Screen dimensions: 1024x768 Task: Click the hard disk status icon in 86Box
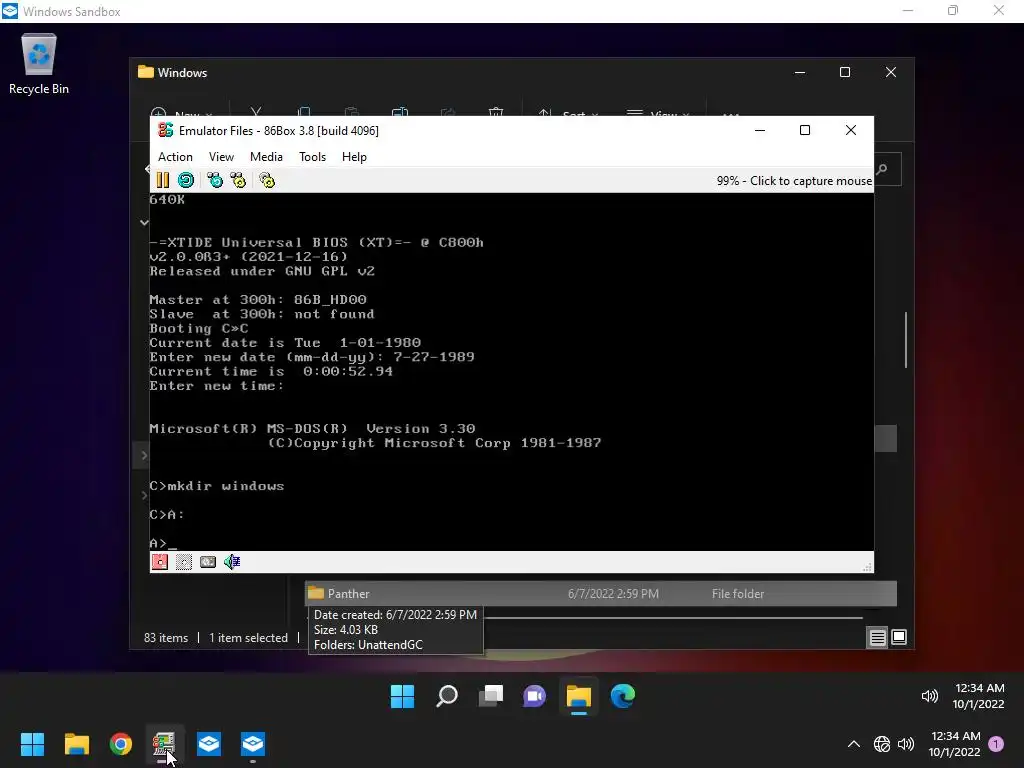(x=208, y=562)
